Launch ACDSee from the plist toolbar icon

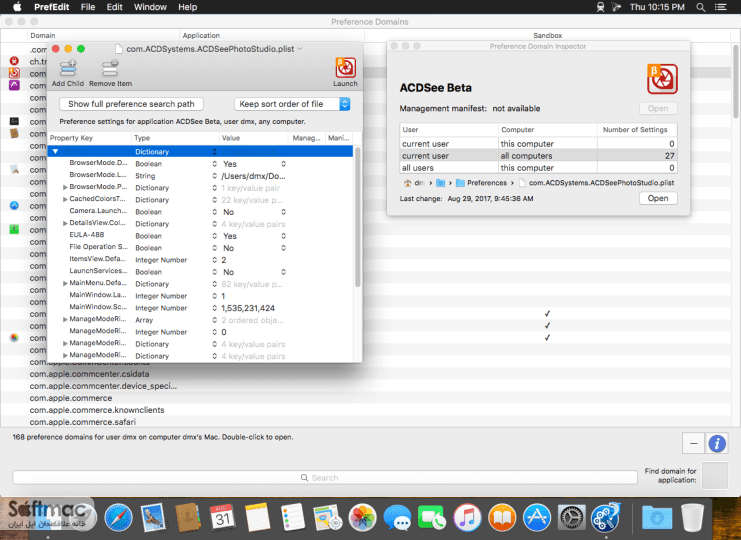345,72
